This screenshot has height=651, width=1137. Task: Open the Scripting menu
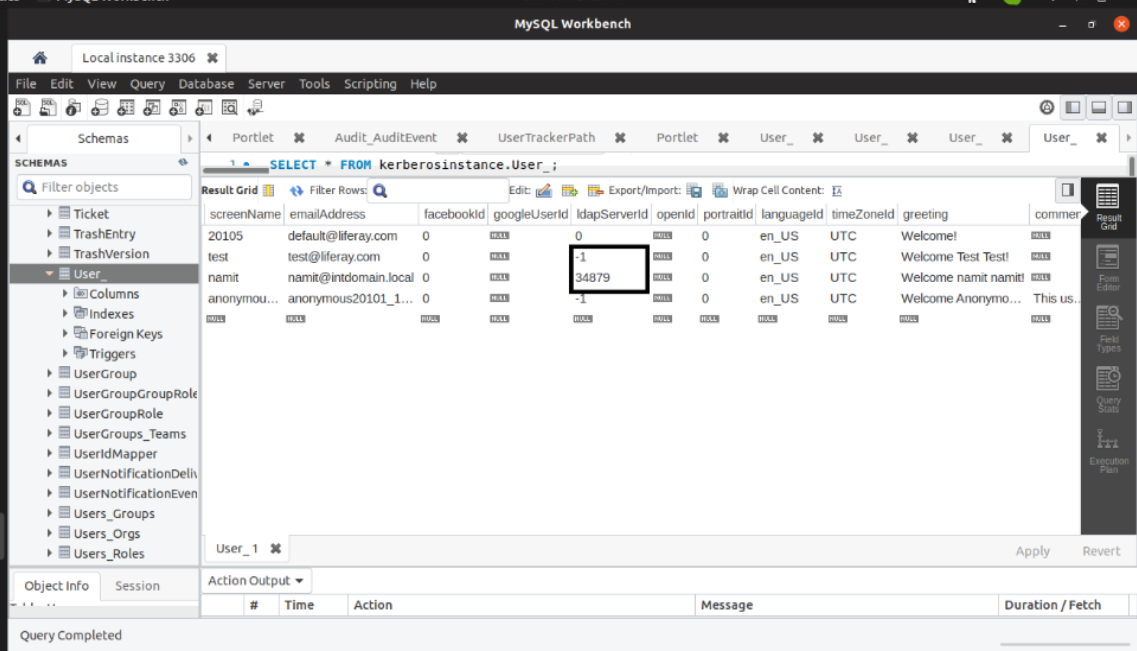(x=370, y=84)
